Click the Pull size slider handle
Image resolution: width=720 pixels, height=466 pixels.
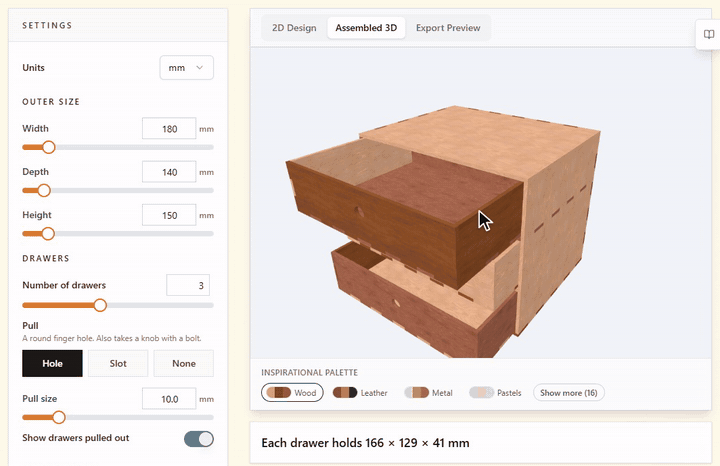[59, 417]
